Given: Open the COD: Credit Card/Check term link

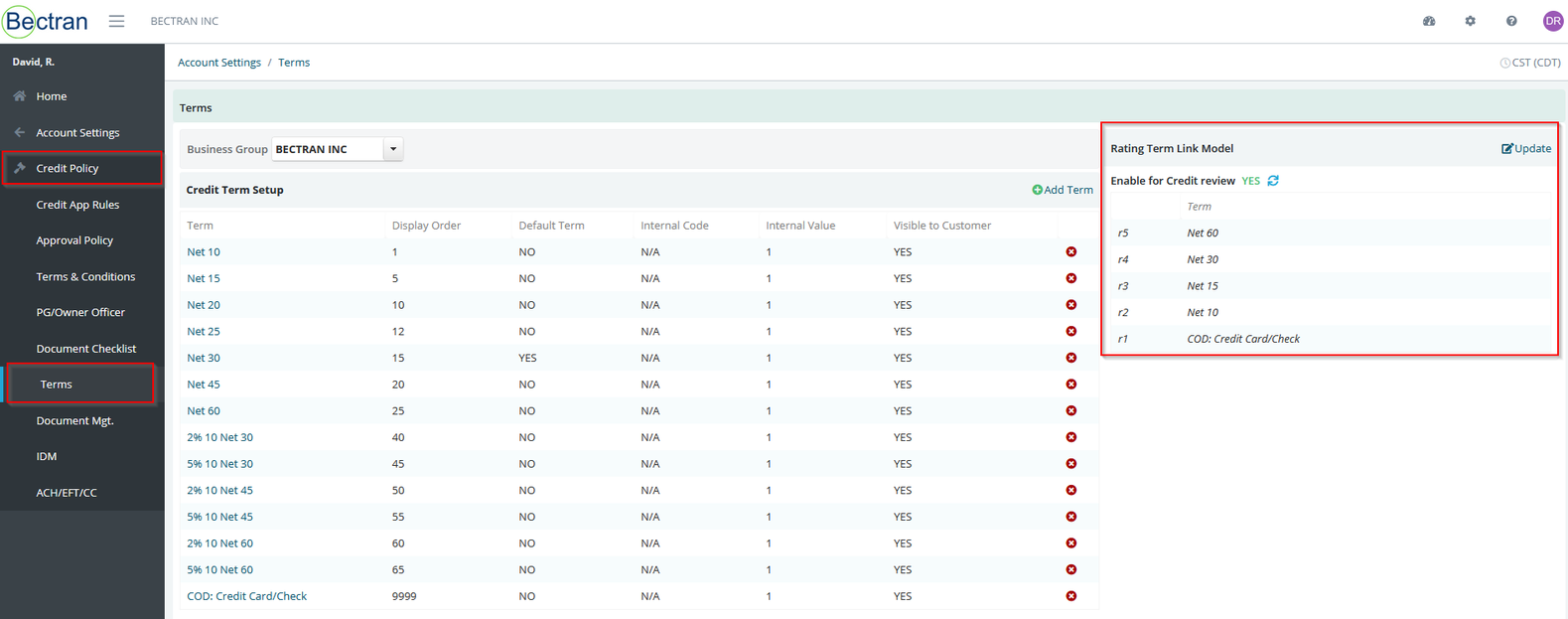Looking at the screenshot, I should 246,596.
